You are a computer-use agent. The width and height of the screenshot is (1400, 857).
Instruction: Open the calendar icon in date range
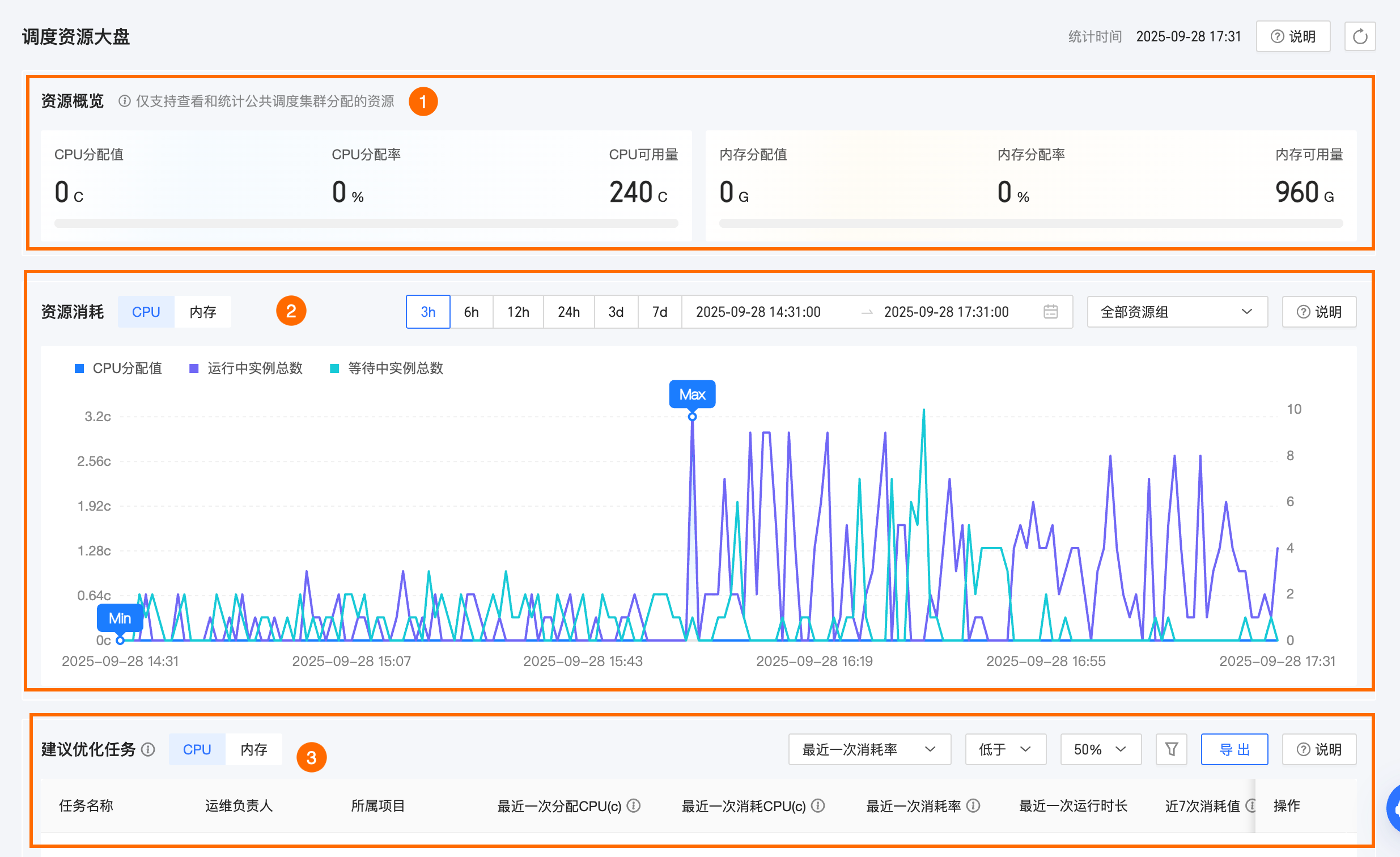pos(1050,311)
